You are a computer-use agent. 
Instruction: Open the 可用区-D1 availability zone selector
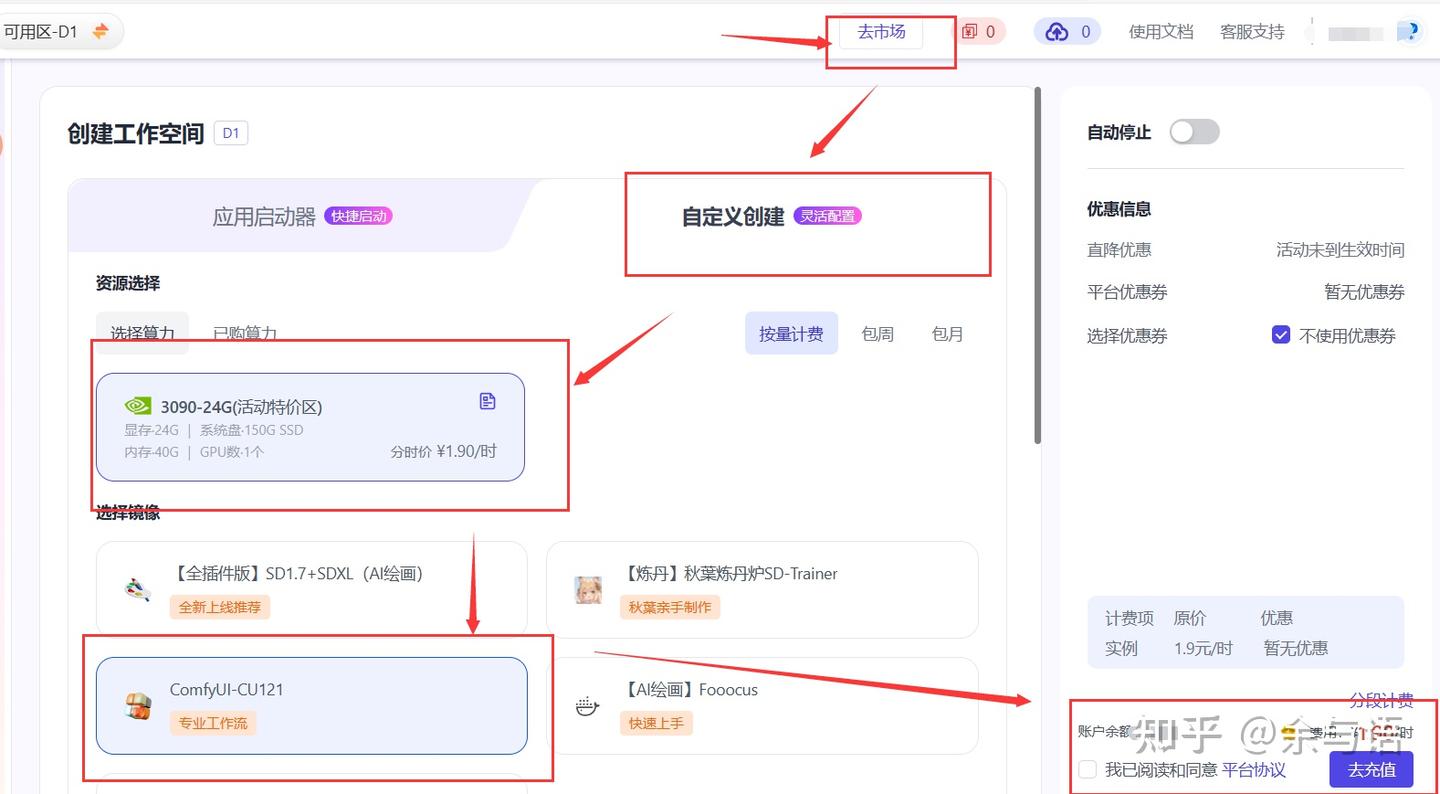[x=50, y=30]
